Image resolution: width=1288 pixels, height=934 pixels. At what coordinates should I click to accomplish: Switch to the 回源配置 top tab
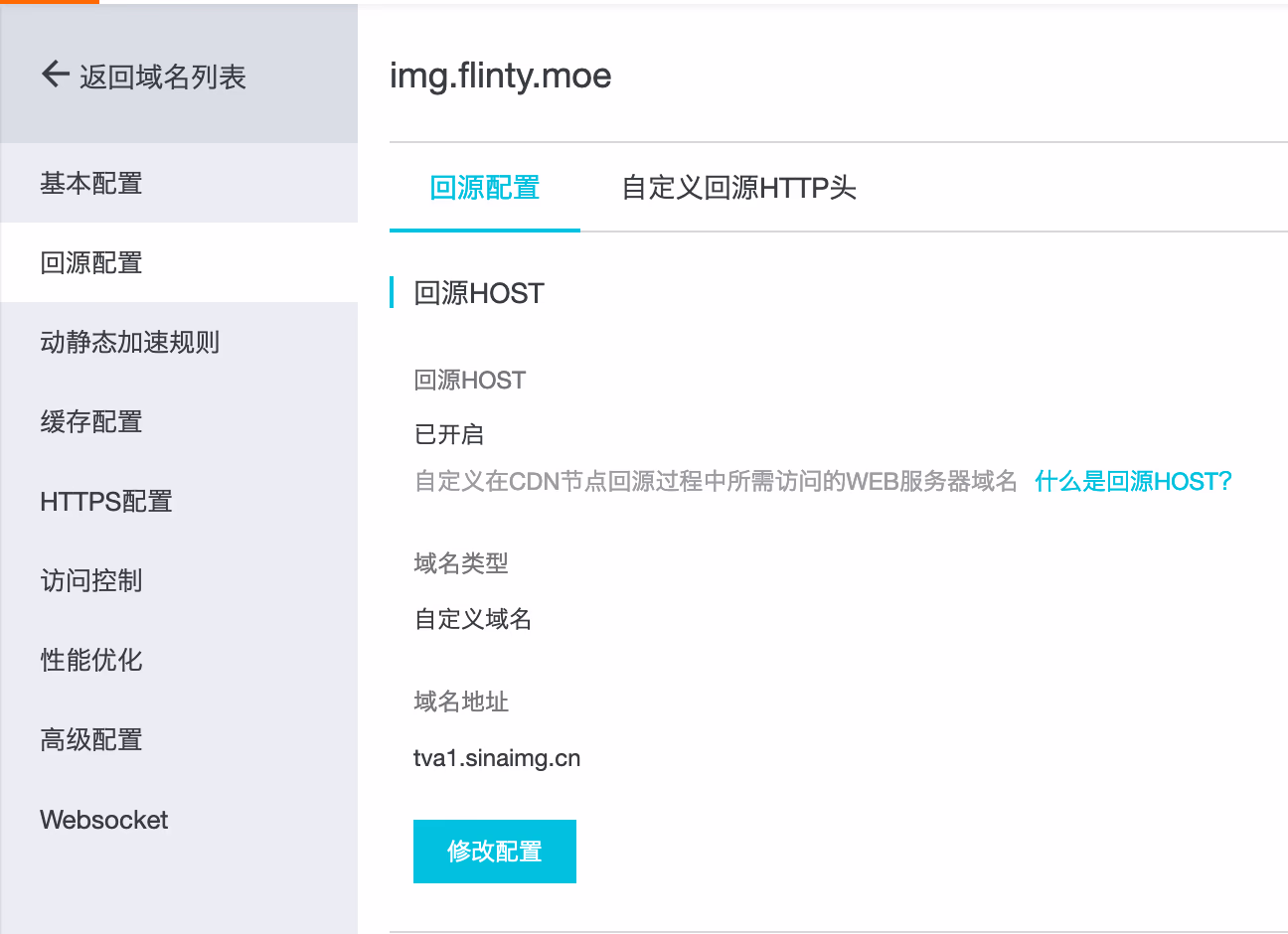click(x=485, y=188)
